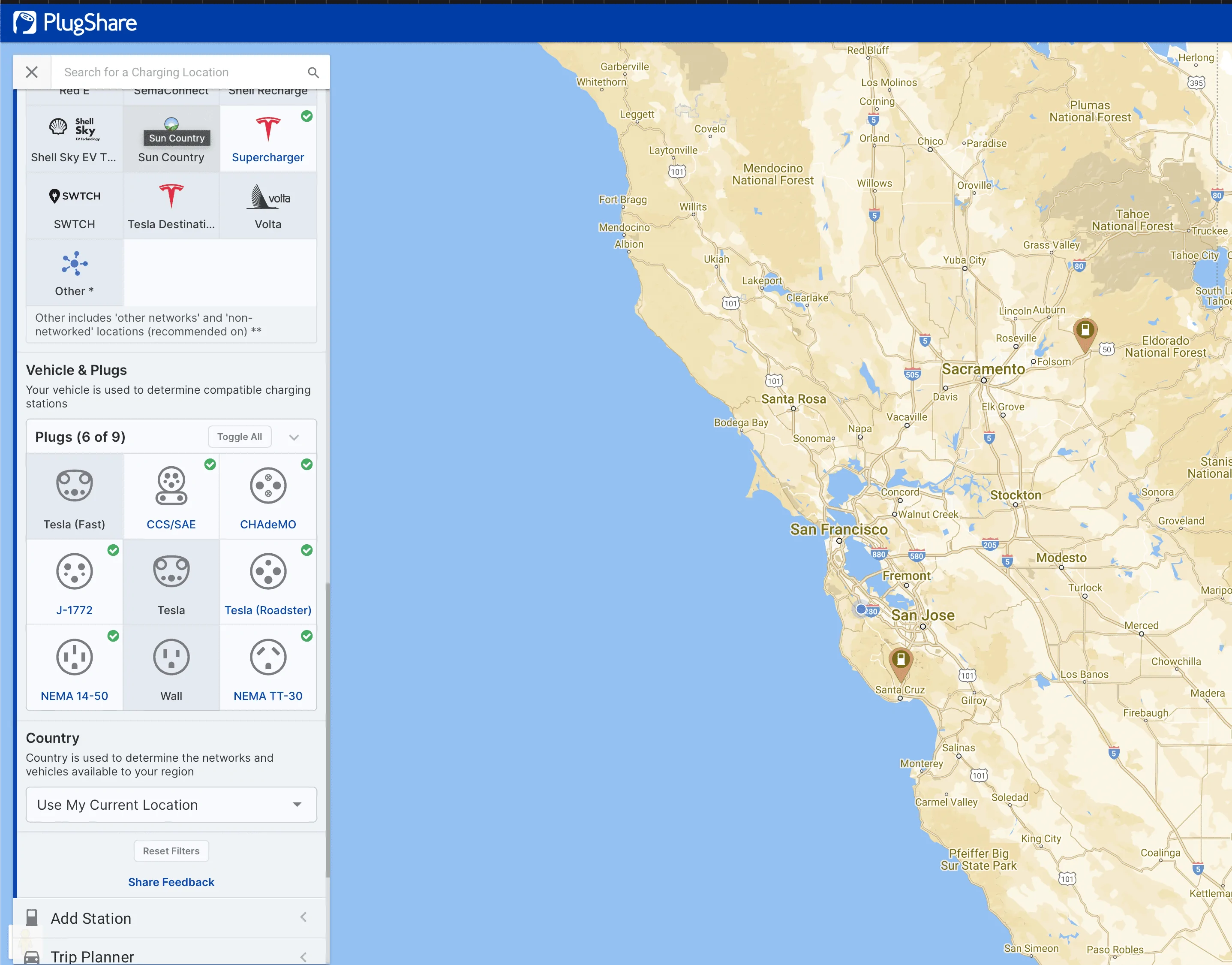Click the Fort Bragg map label
Viewport: 1232px width, 965px height.
(623, 199)
